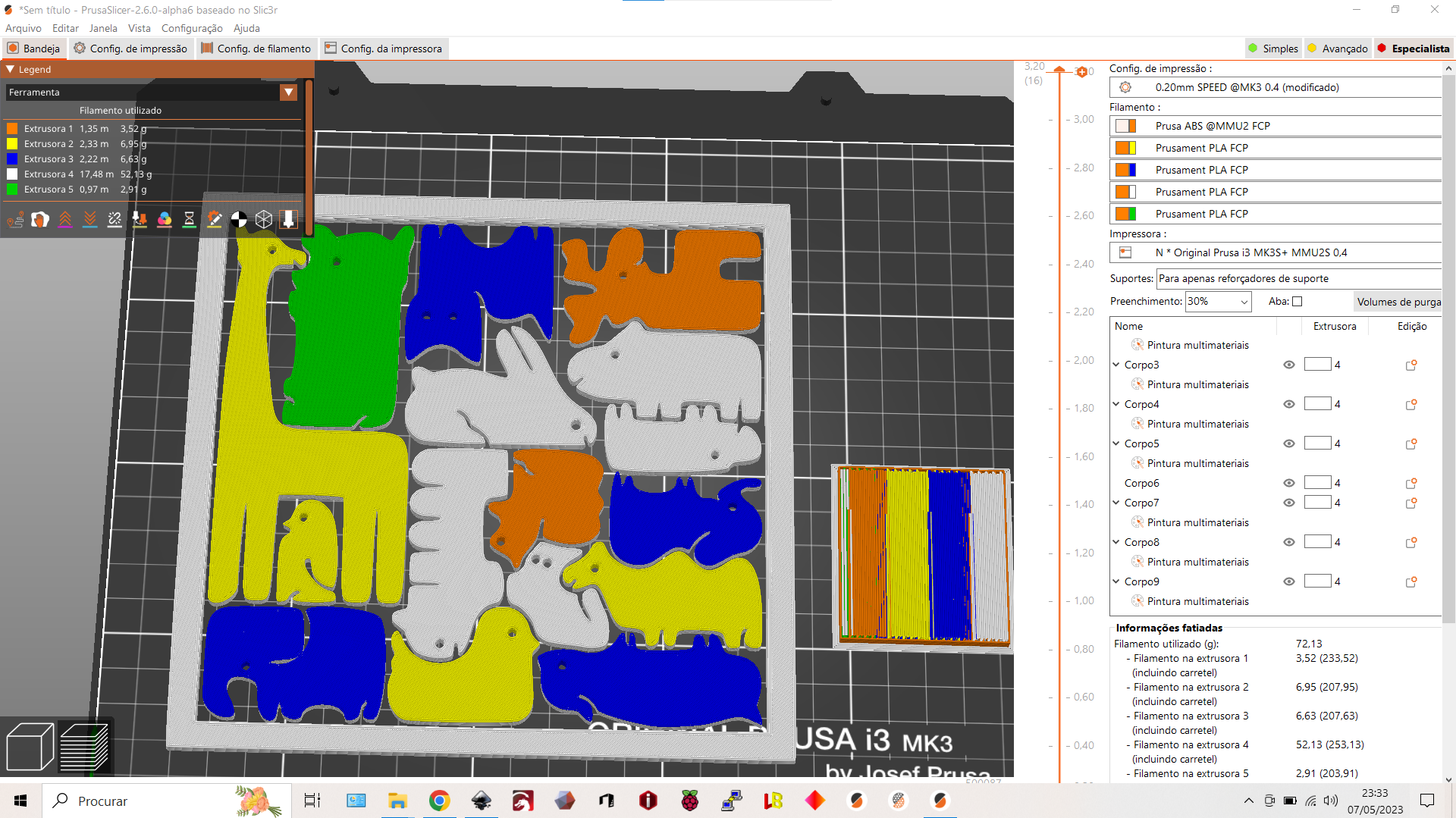Switch to Especialista mode

1414,49
